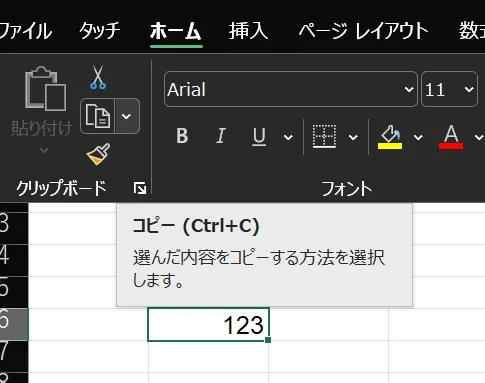Select row header 6
This screenshot has height=383, width=485.
[14, 324]
